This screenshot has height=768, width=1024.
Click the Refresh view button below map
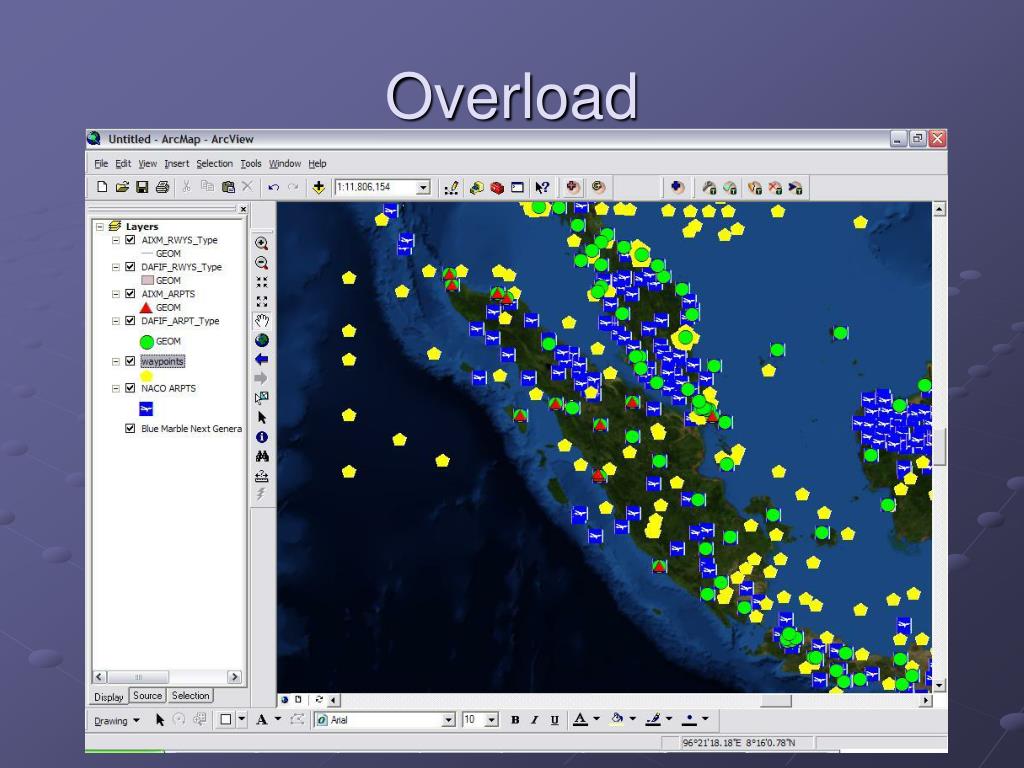pyautogui.click(x=319, y=699)
